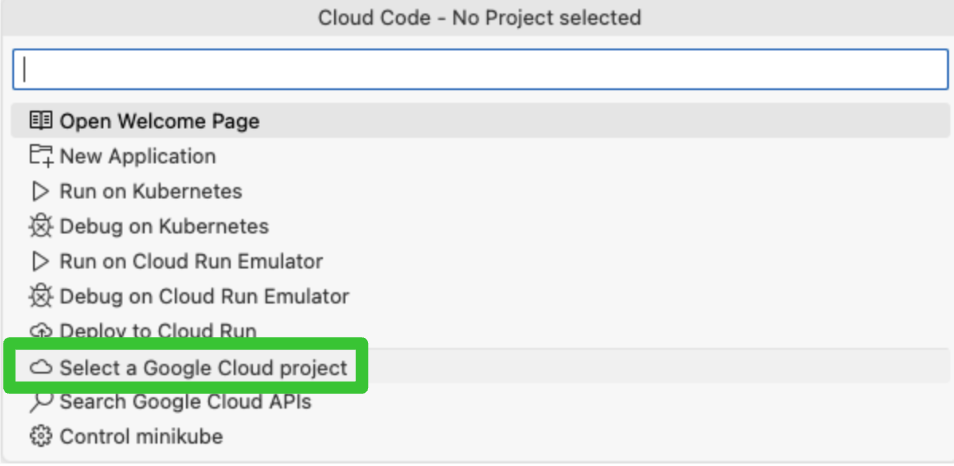
Task: Click magnifier icon for Search Google Cloud APIs
Action: coord(41,402)
